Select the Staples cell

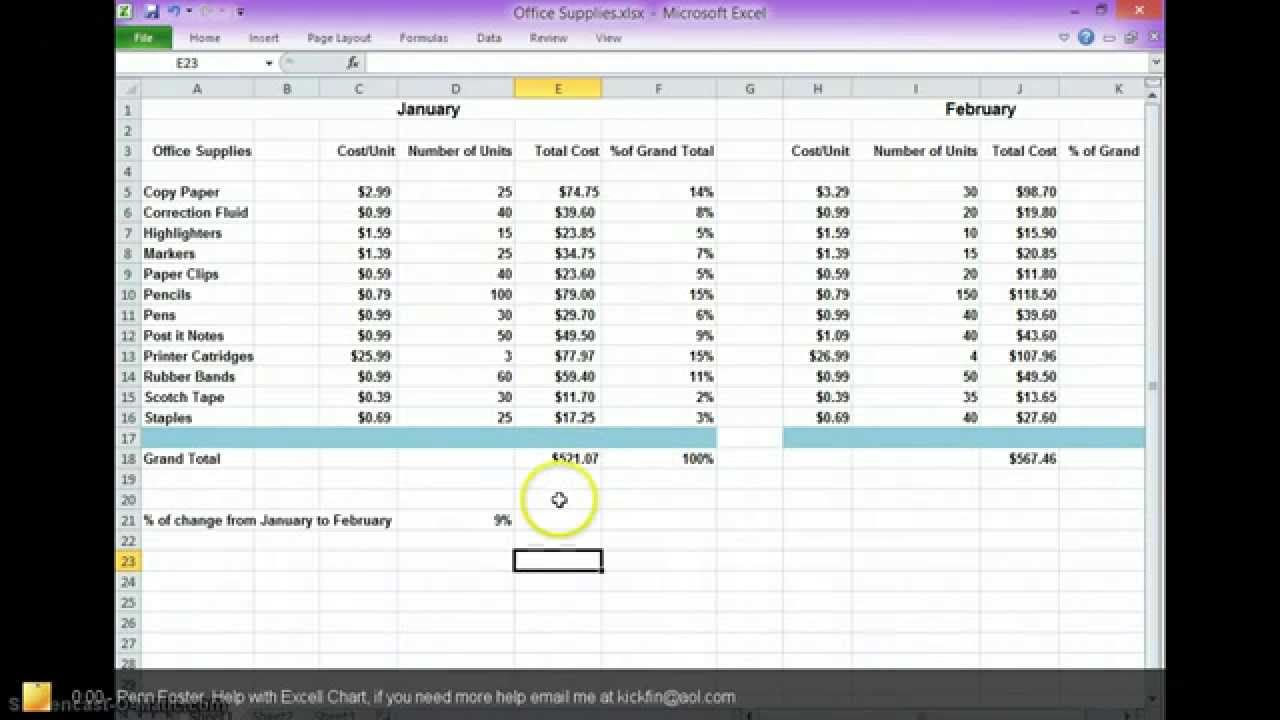[198, 418]
